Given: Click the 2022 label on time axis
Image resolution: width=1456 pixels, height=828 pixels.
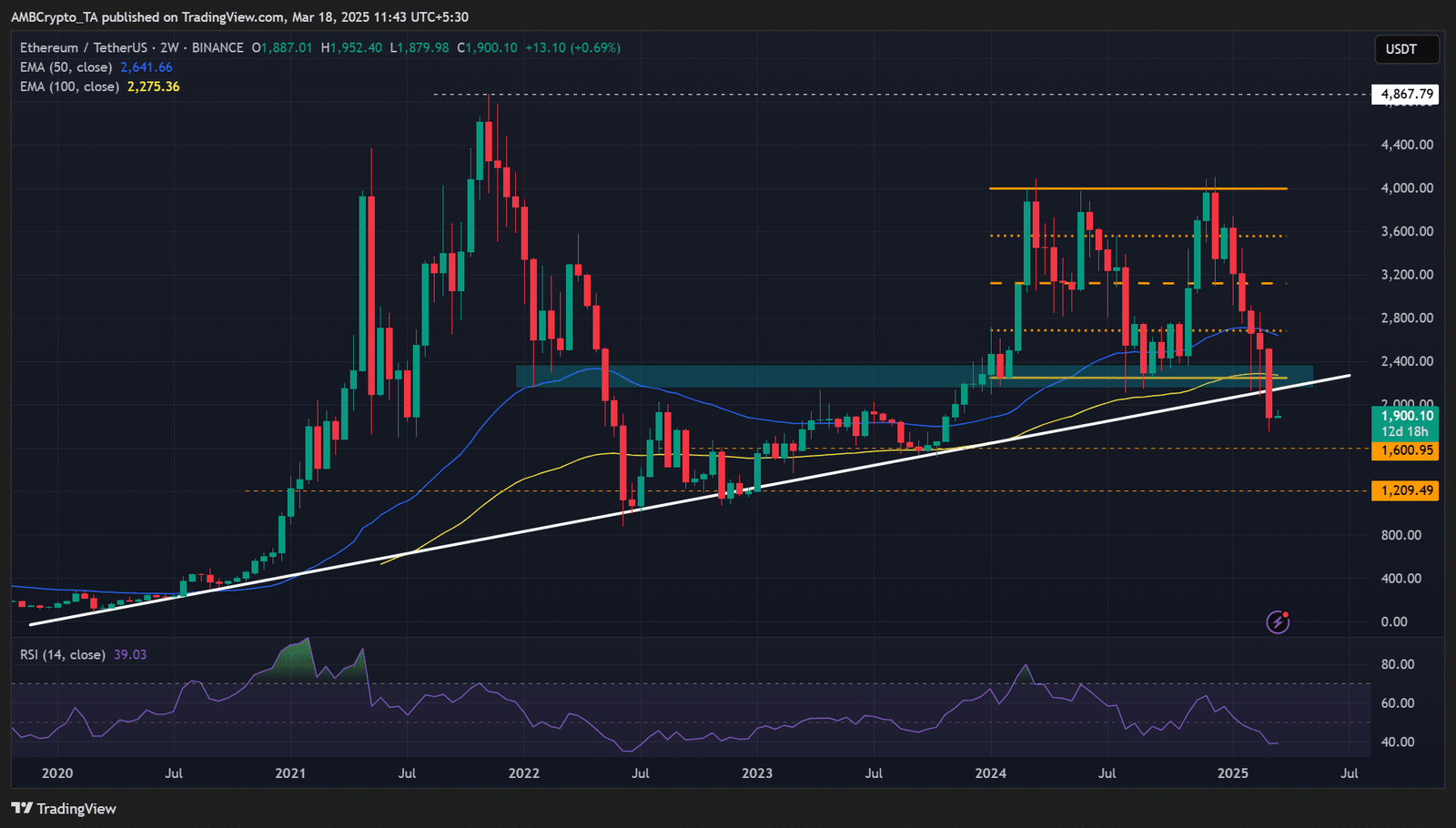Looking at the screenshot, I should pyautogui.click(x=523, y=773).
